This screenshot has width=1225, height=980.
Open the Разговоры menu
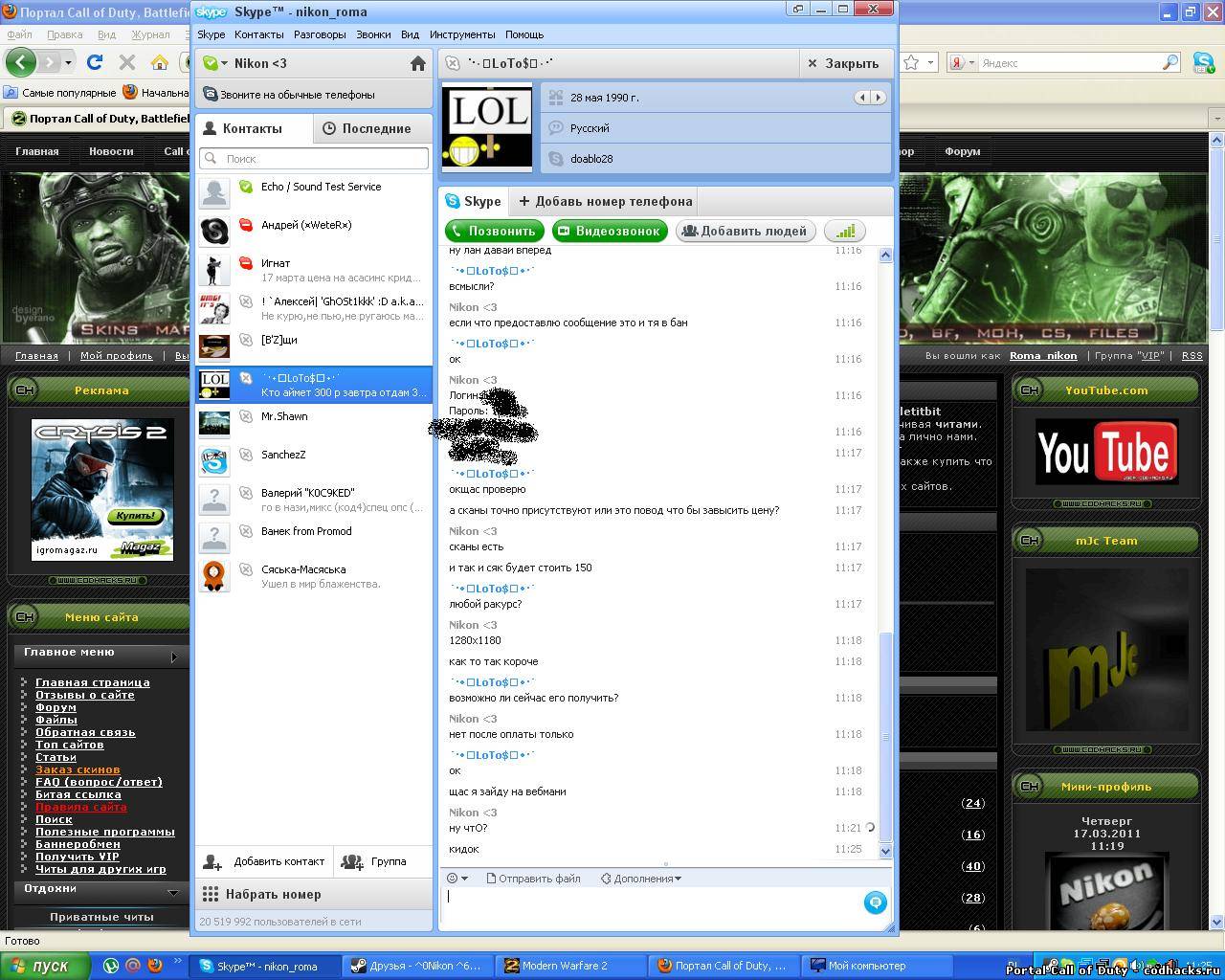click(x=320, y=34)
